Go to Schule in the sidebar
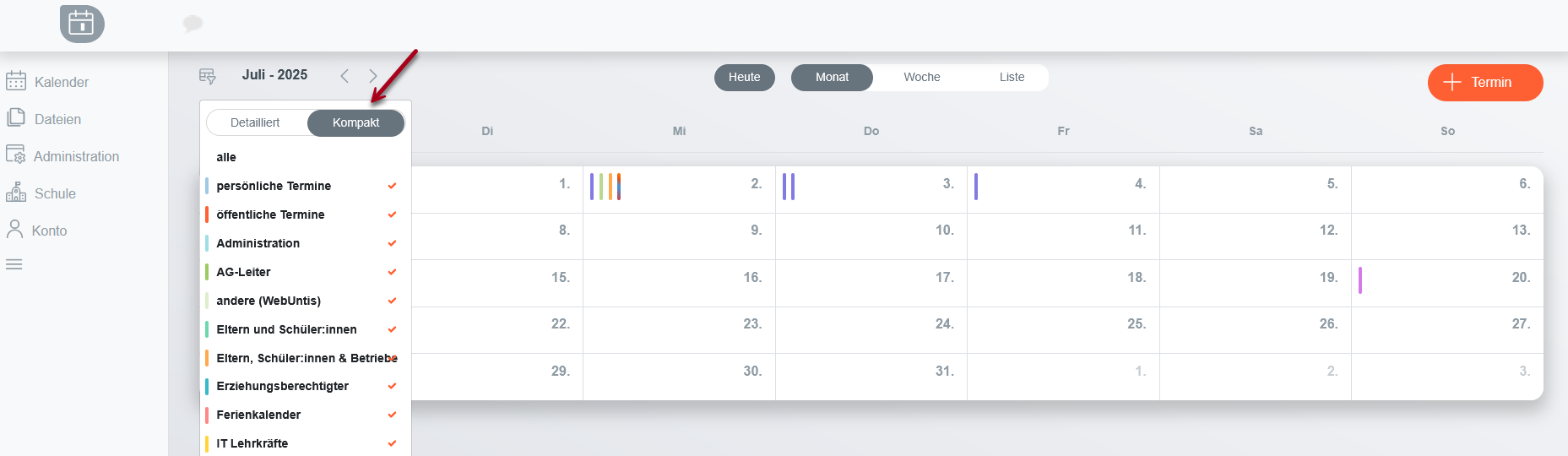This screenshot has width=1568, height=456. (x=55, y=193)
